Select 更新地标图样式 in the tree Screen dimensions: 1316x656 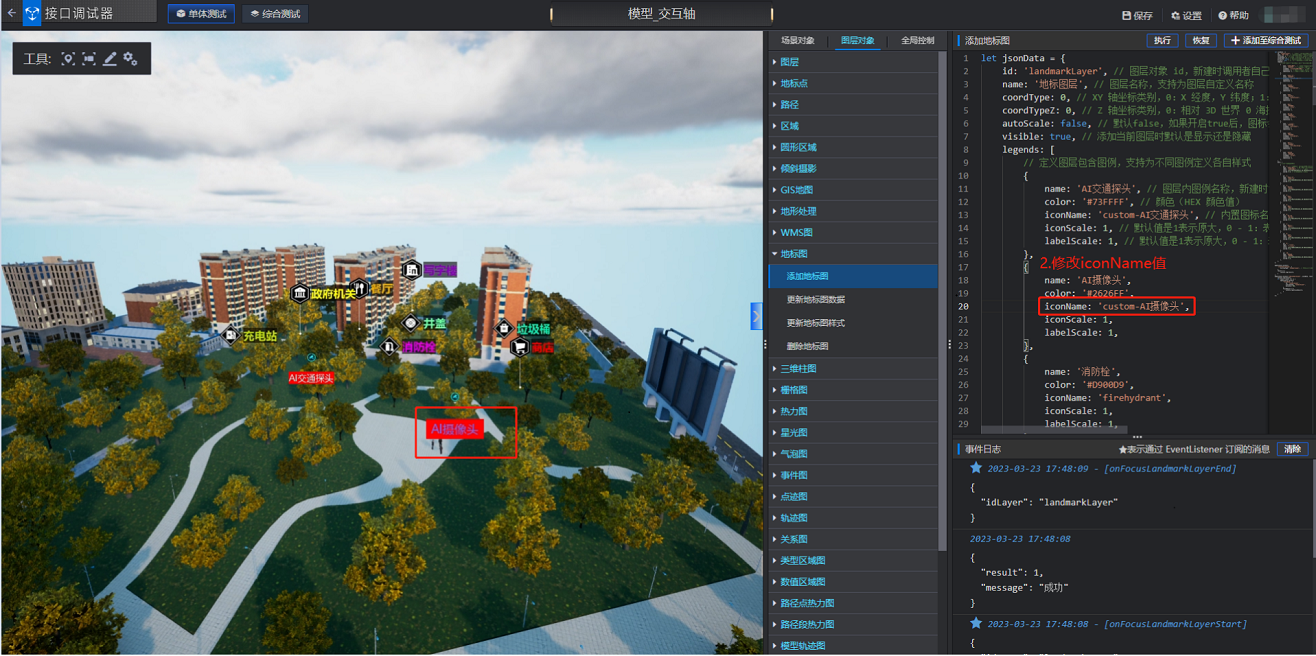(x=815, y=323)
